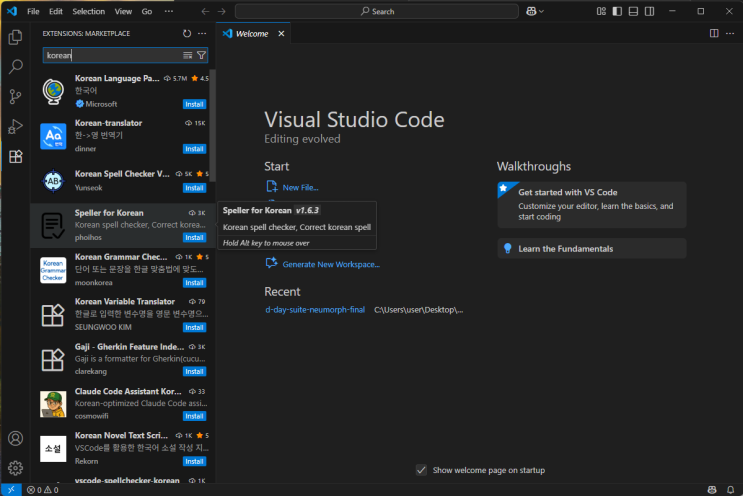The height and width of the screenshot is (496, 743).
Task: Open errors and warnings status item
Action: (43, 490)
